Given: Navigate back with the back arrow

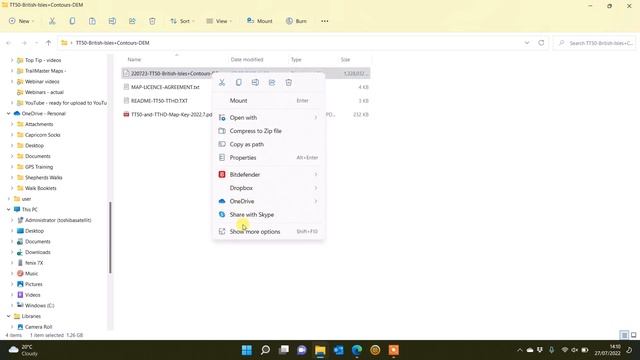Looking at the screenshot, I should [9, 43].
